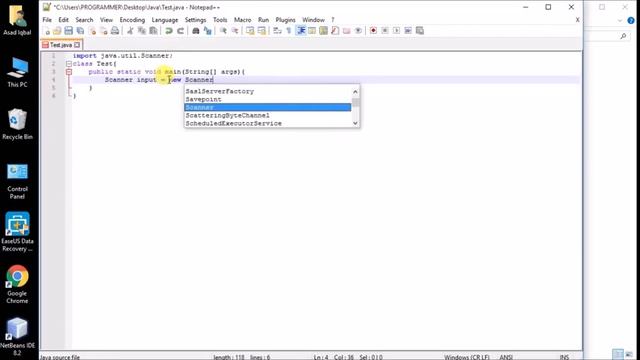Redo the edit via toolbar arrow

click(180, 31)
